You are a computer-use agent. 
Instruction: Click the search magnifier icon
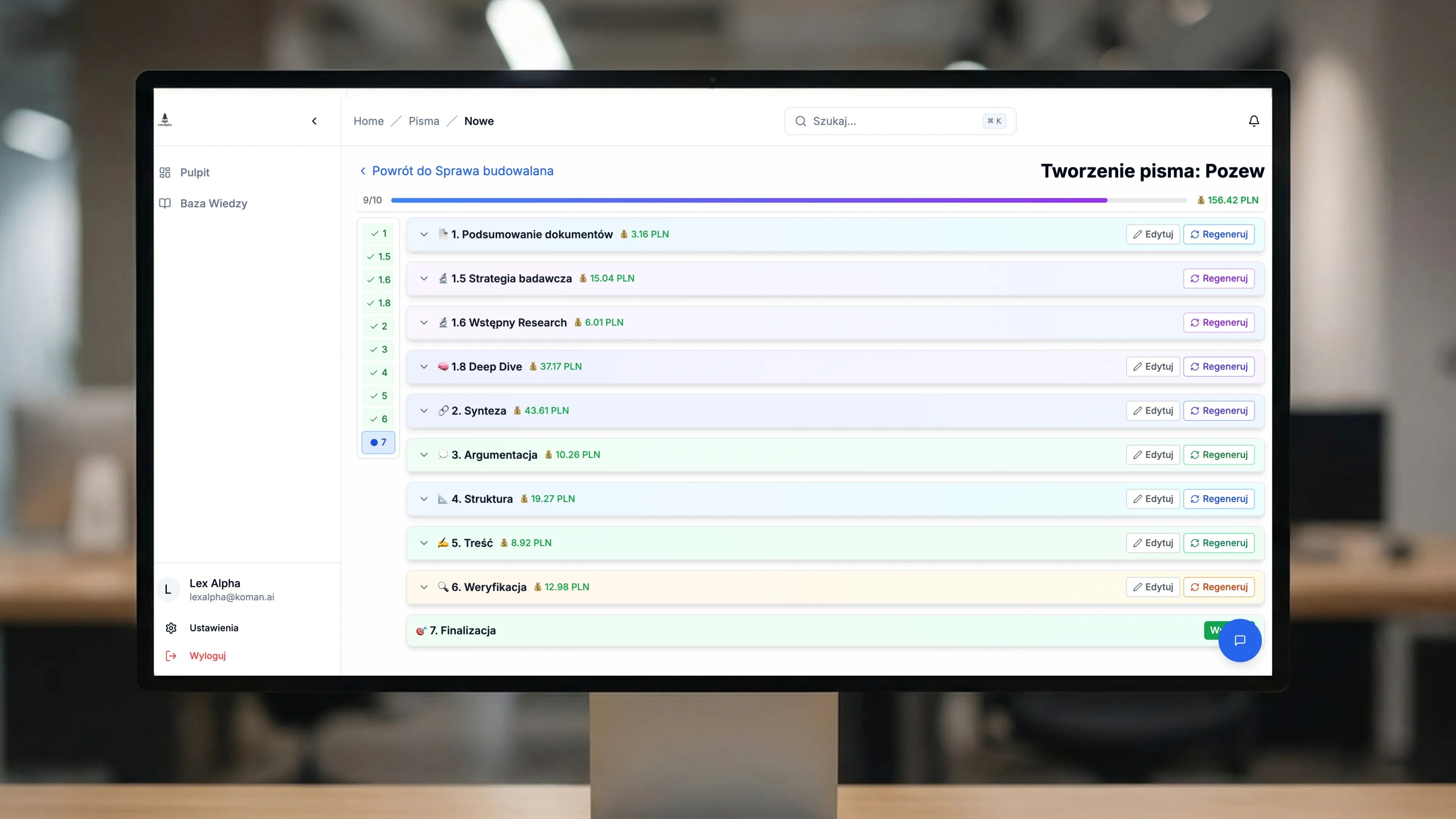(801, 121)
